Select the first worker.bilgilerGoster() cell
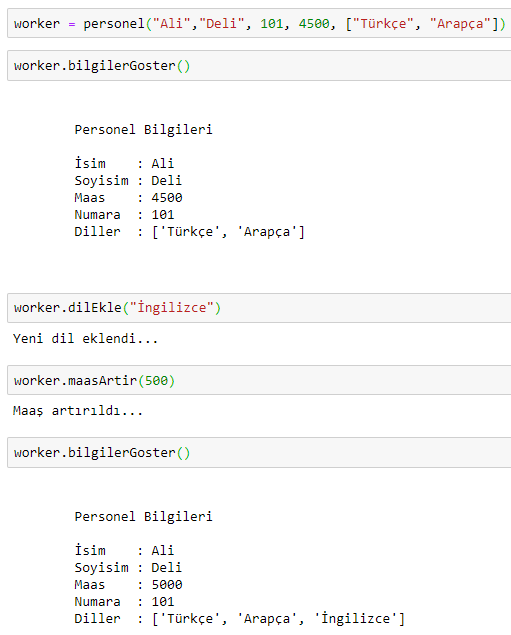This screenshot has width=511, height=635. 259,66
